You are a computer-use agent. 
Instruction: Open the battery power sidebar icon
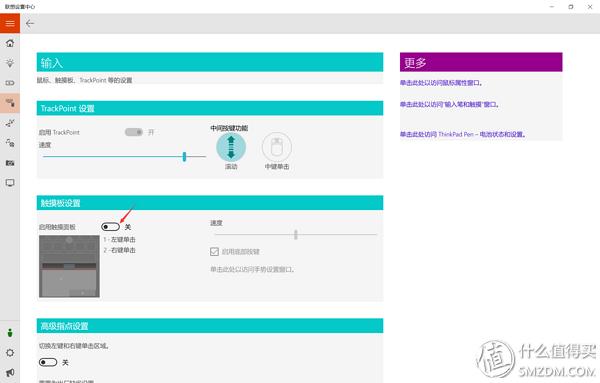click(10, 83)
